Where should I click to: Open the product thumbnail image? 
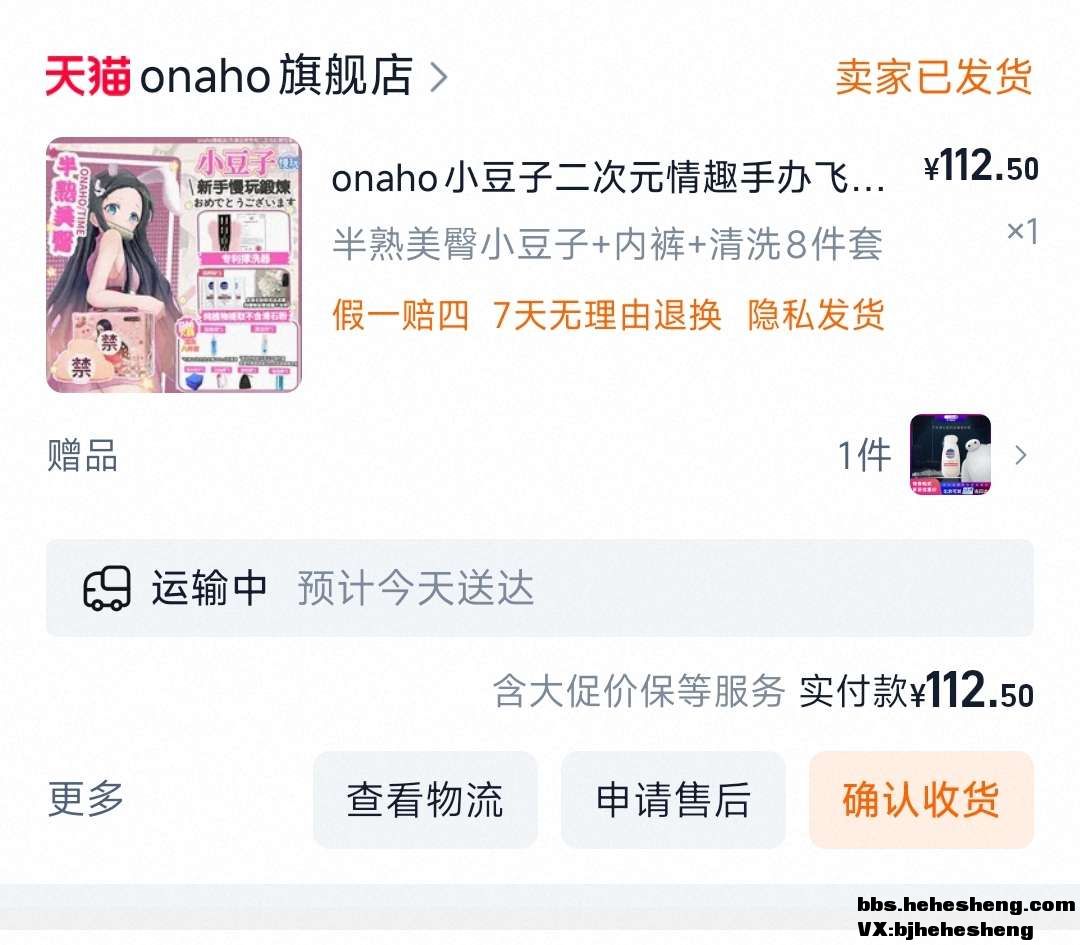coord(174,265)
